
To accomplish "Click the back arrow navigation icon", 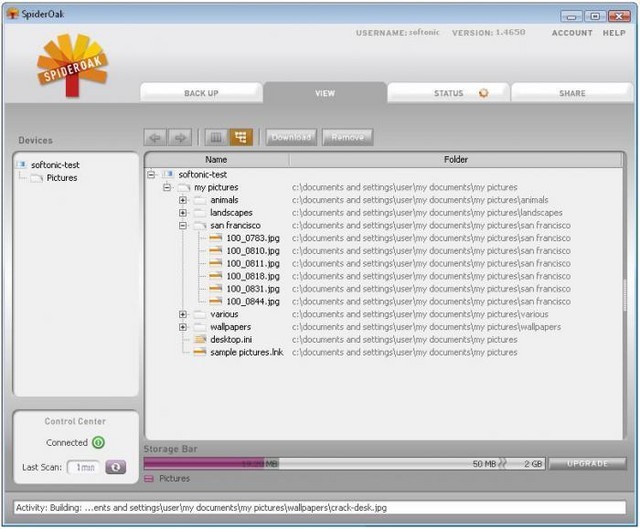I will point(156,137).
